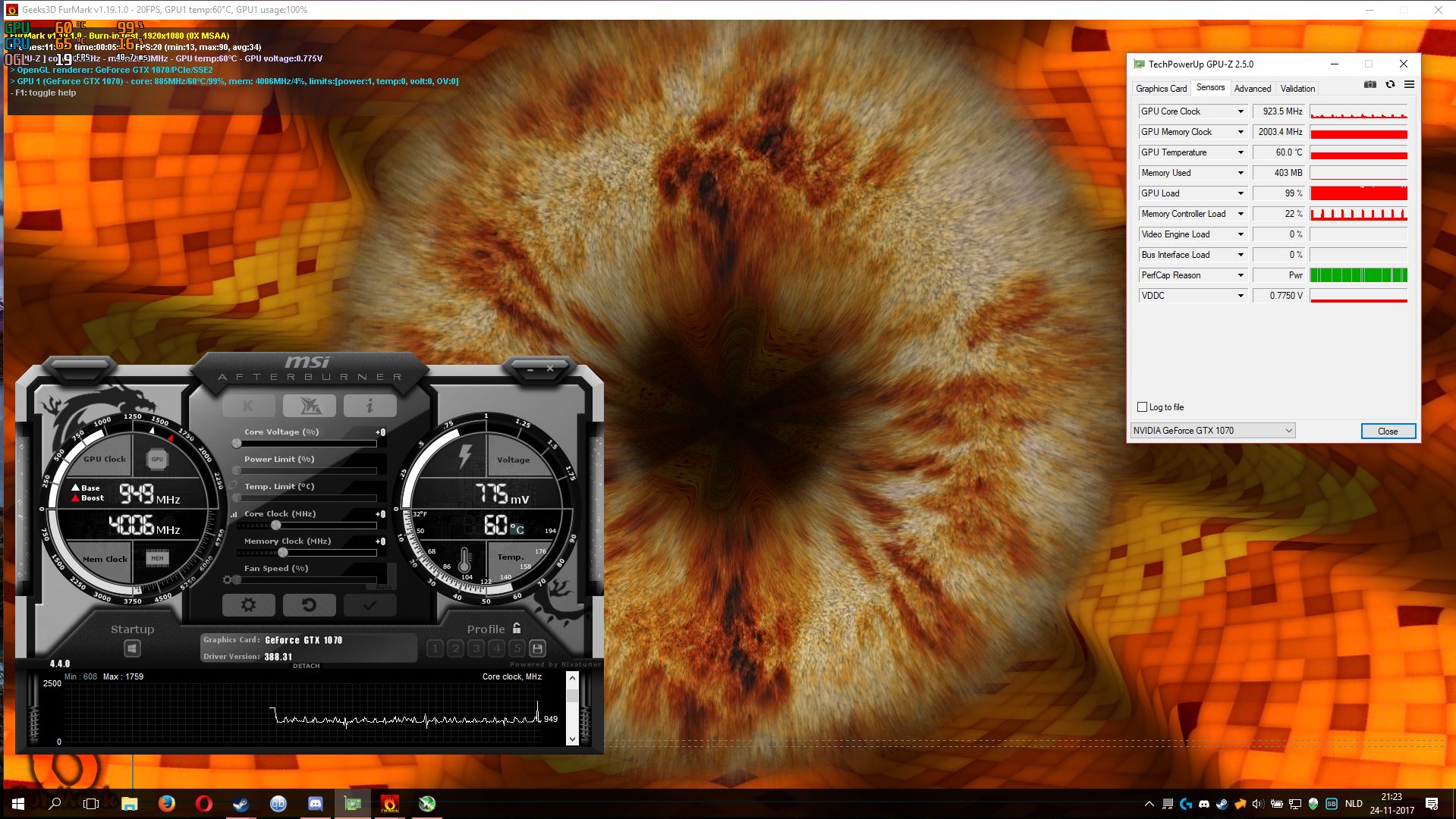Image resolution: width=1456 pixels, height=819 pixels.
Task: Switch to GPU-Z Sensors tab
Action: tap(1210, 87)
